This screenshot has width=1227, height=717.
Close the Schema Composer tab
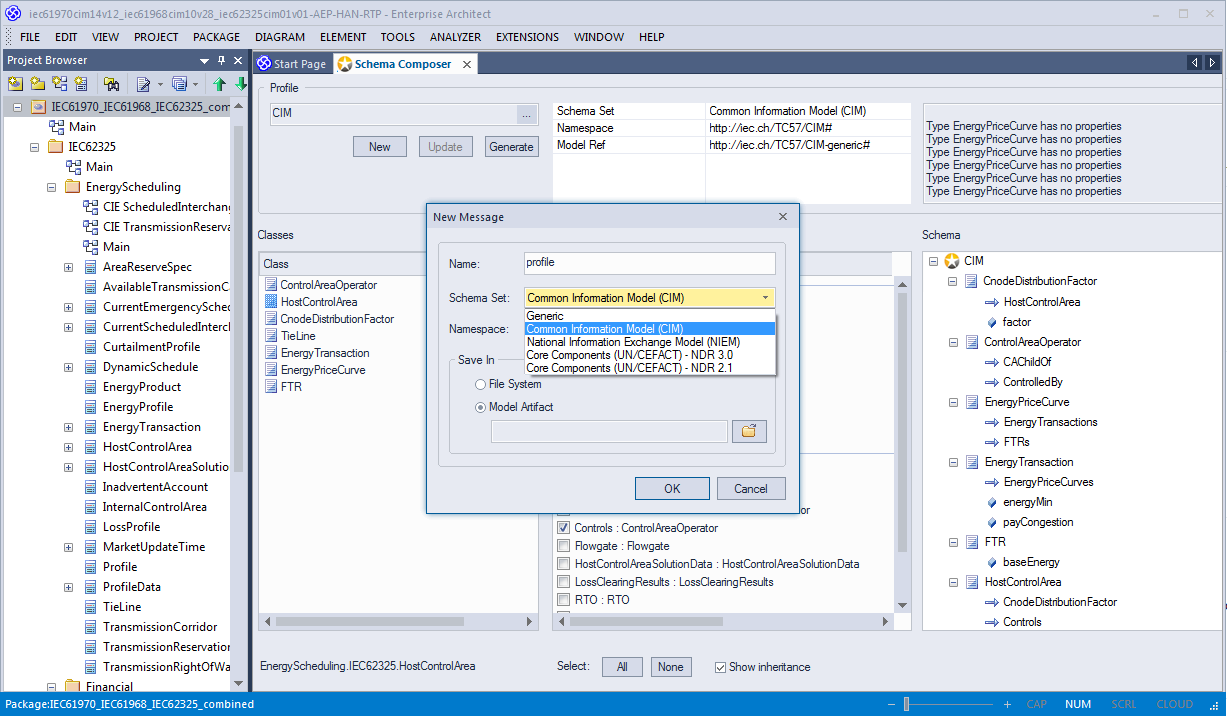point(465,64)
